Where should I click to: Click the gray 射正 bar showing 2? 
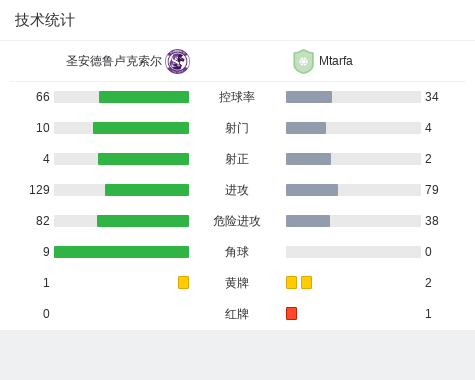(x=308, y=159)
